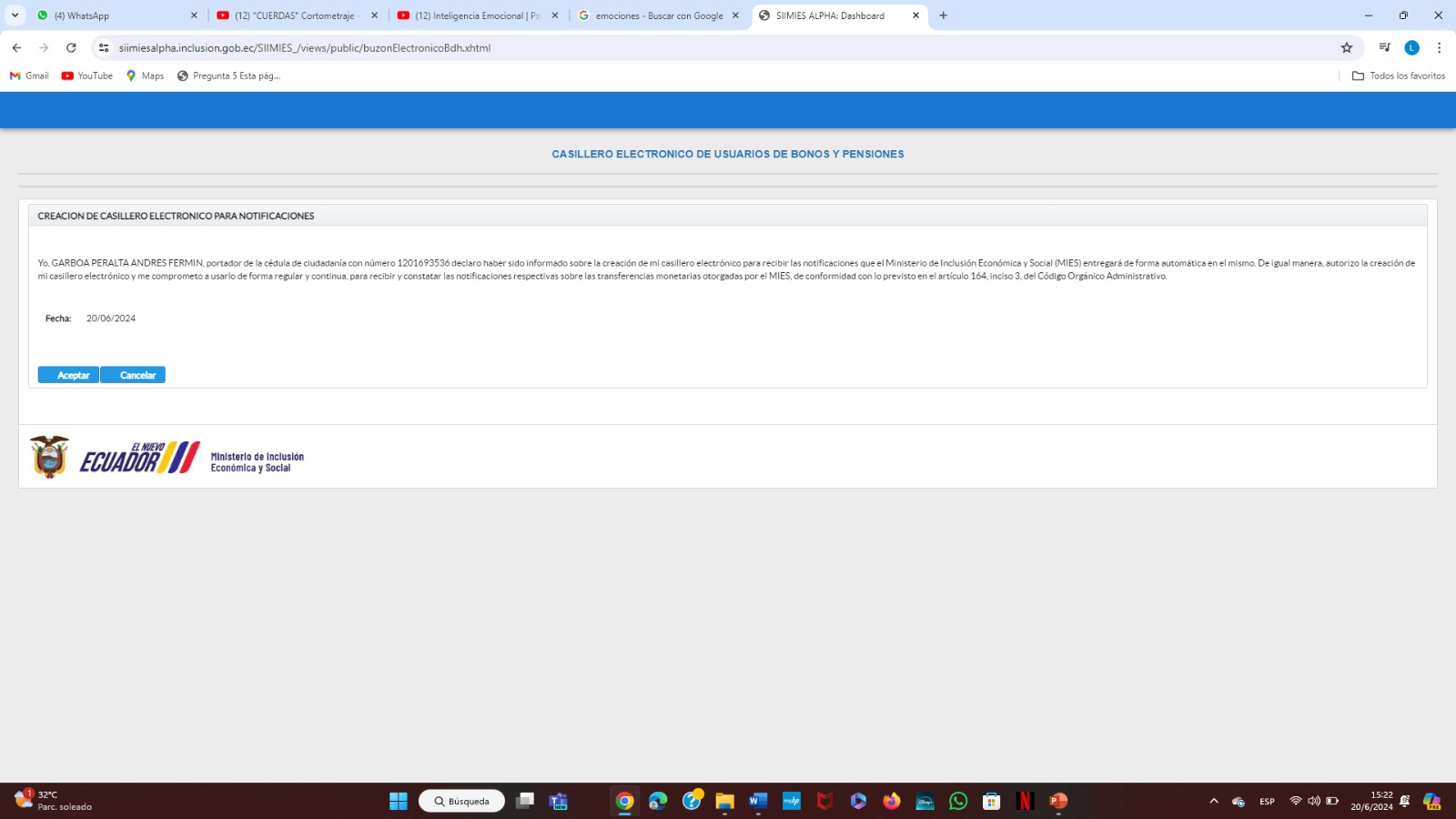The height and width of the screenshot is (819, 1456).
Task: Click the Cancelar button
Action: point(133,375)
